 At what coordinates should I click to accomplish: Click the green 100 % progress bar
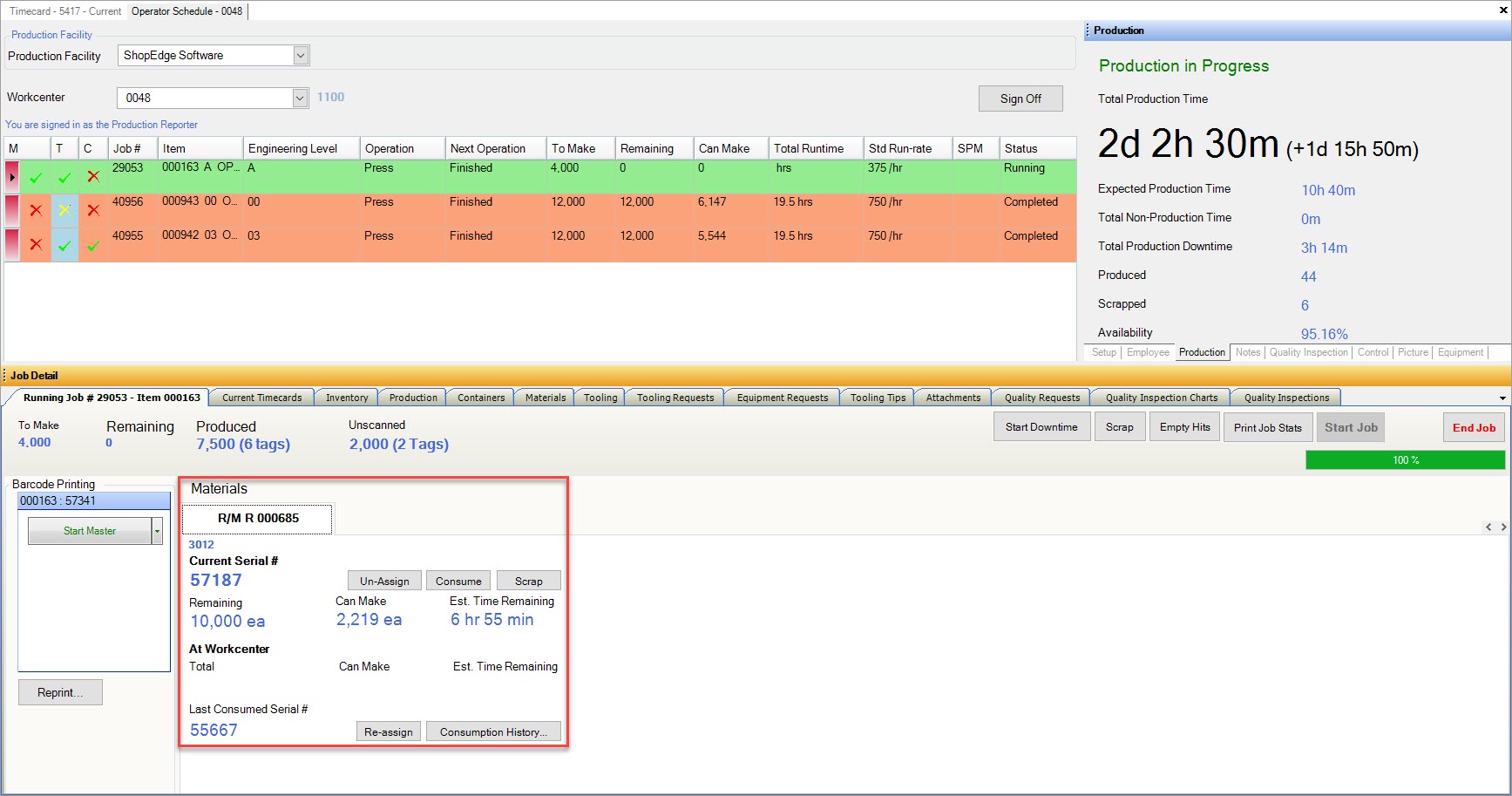(1405, 459)
